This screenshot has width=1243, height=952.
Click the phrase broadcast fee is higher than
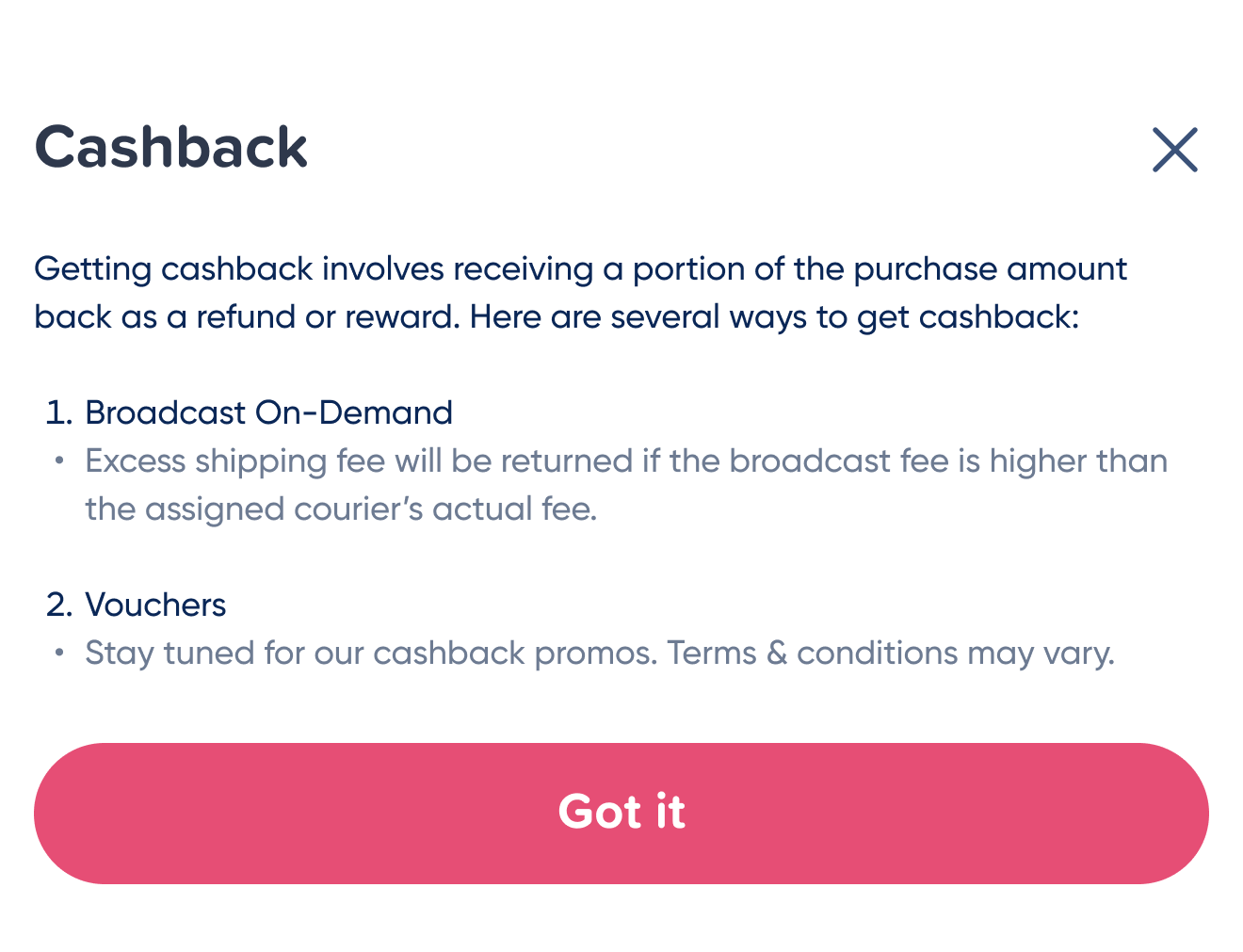948,461
